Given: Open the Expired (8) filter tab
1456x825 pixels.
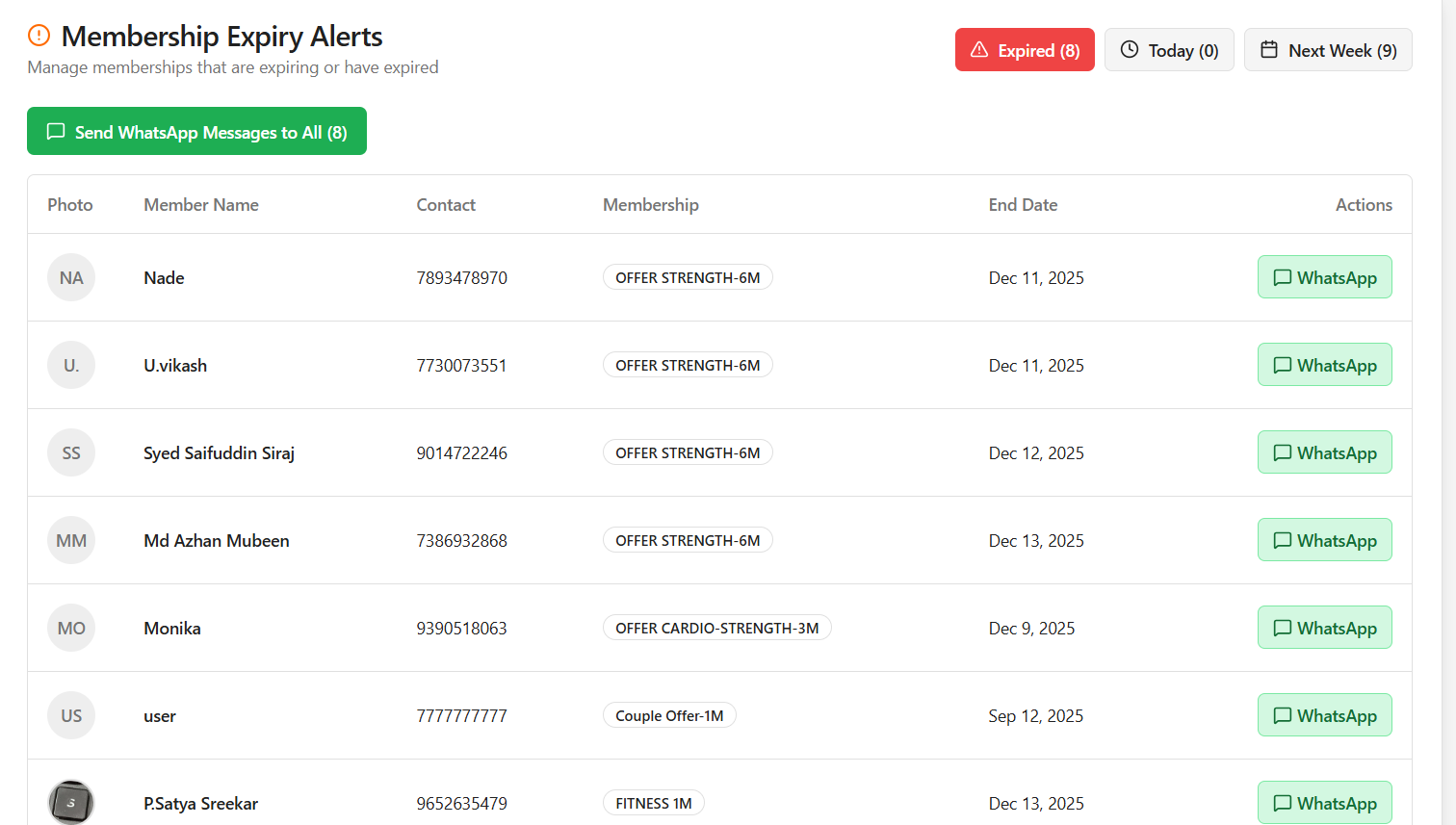Looking at the screenshot, I should 1025,50.
